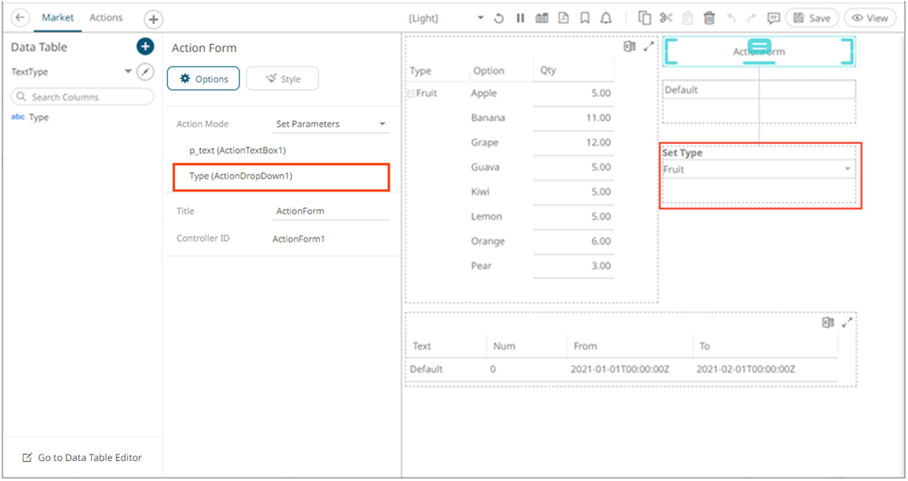Click the To column header

(704, 346)
